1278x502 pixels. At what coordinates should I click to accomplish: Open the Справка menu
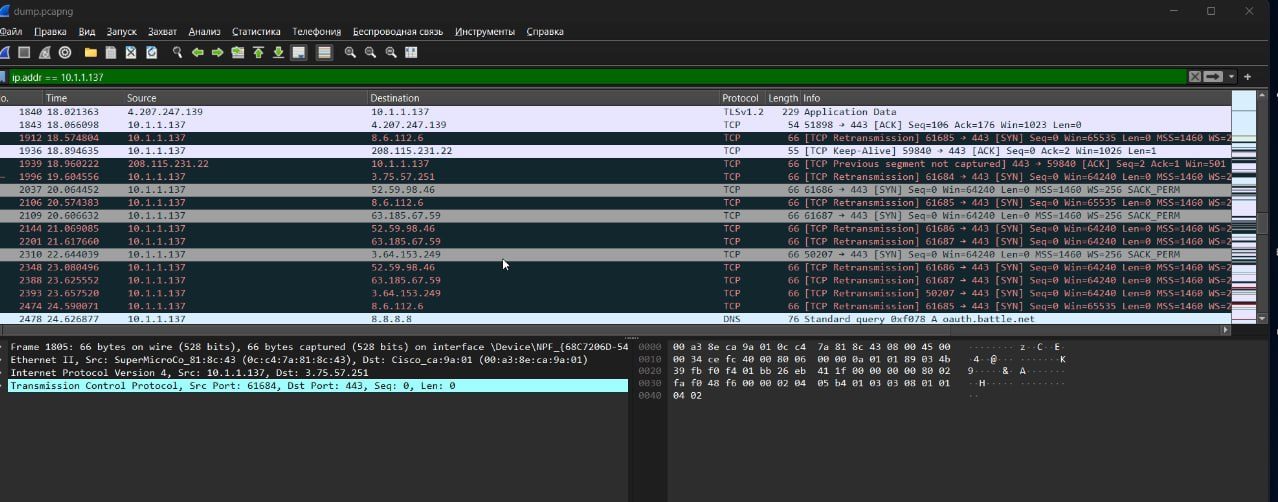click(x=545, y=32)
